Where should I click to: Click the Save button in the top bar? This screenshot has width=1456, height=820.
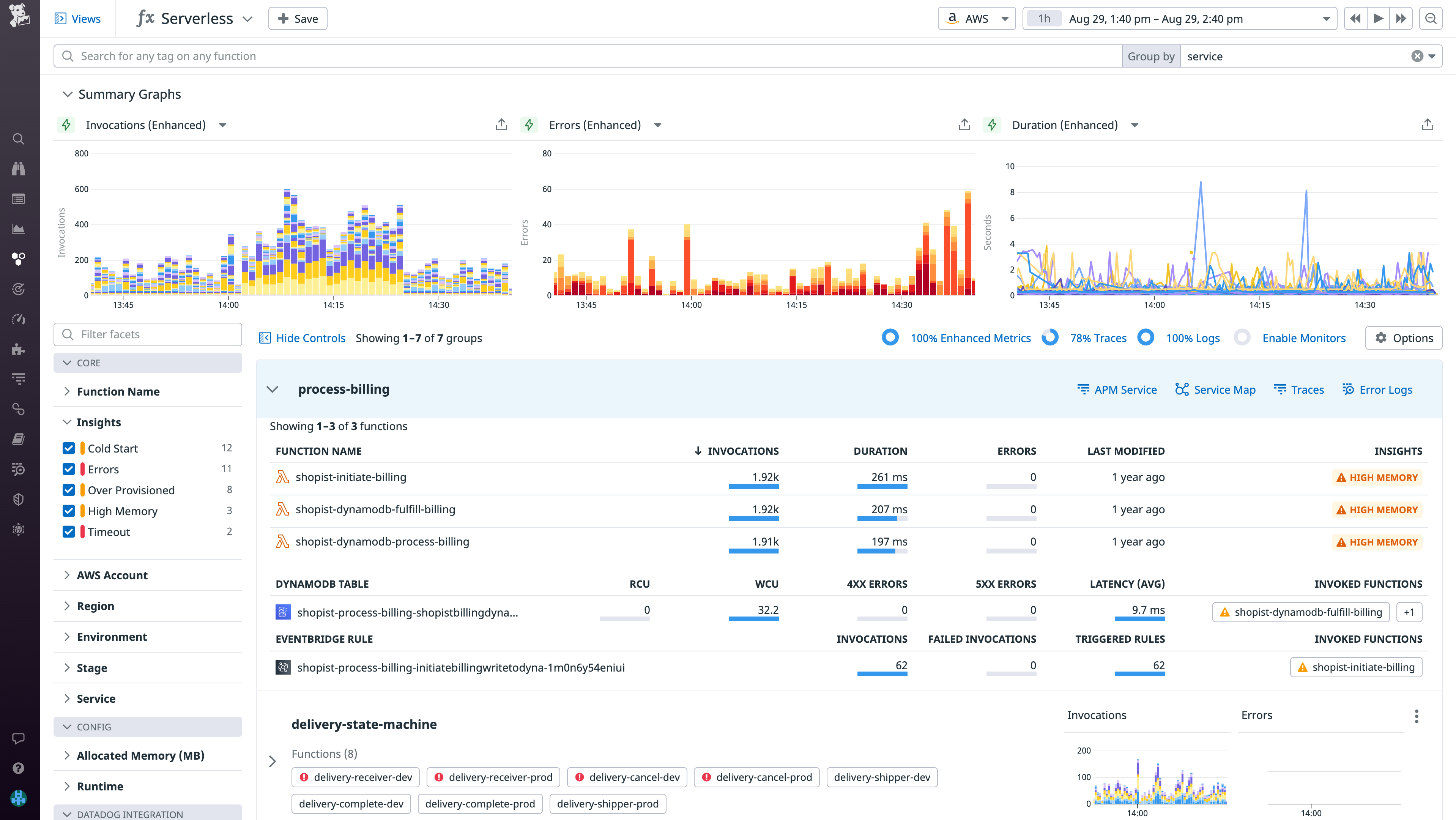tap(297, 18)
